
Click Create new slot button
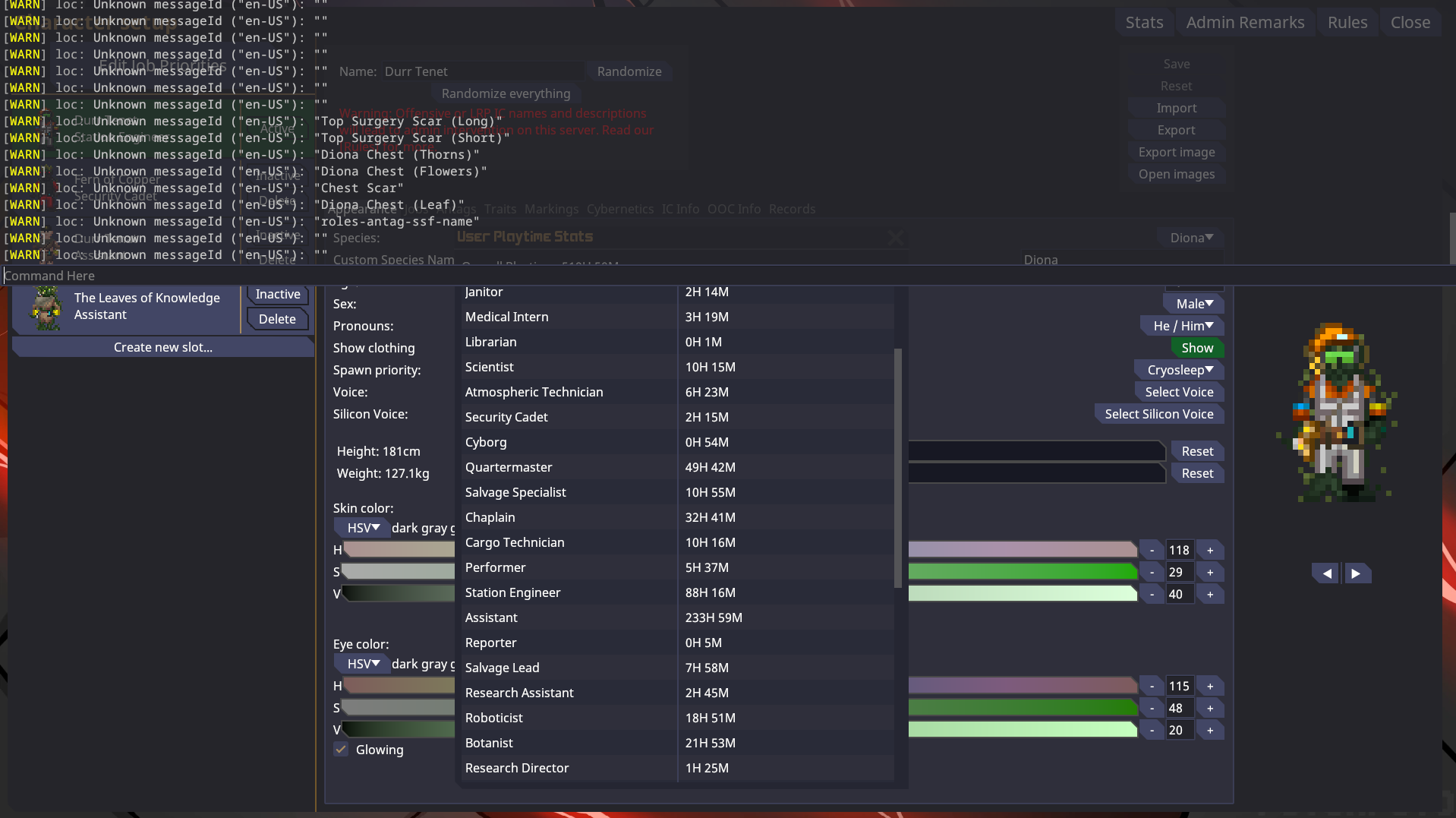(x=162, y=347)
